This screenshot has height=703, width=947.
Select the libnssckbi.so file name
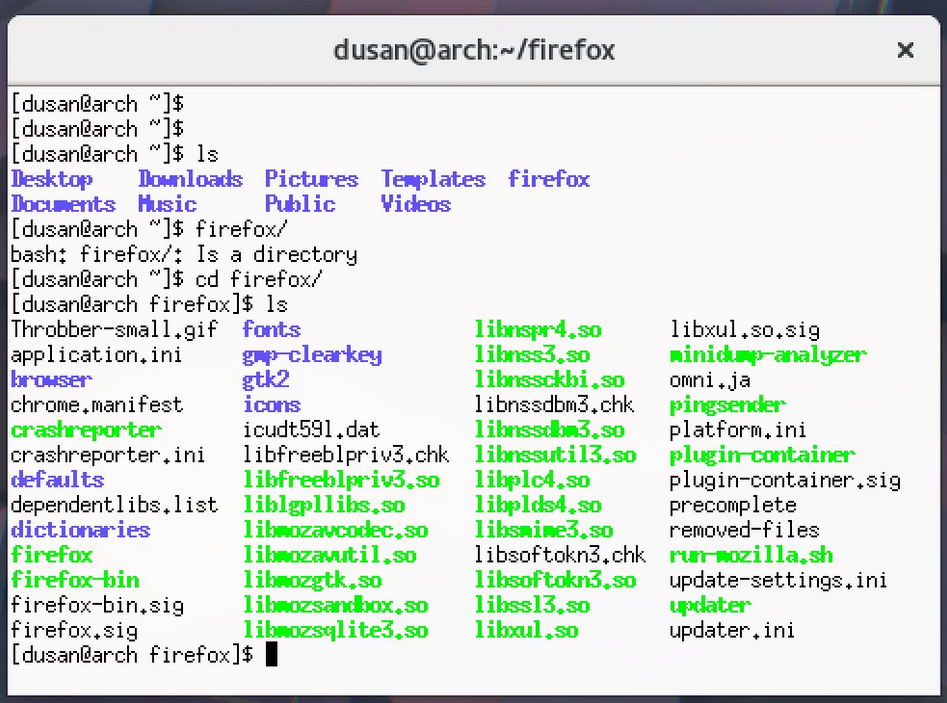point(549,380)
